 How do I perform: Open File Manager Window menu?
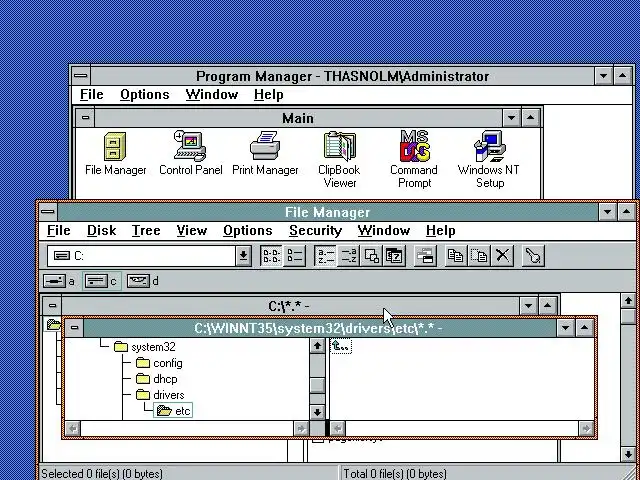pos(384,231)
